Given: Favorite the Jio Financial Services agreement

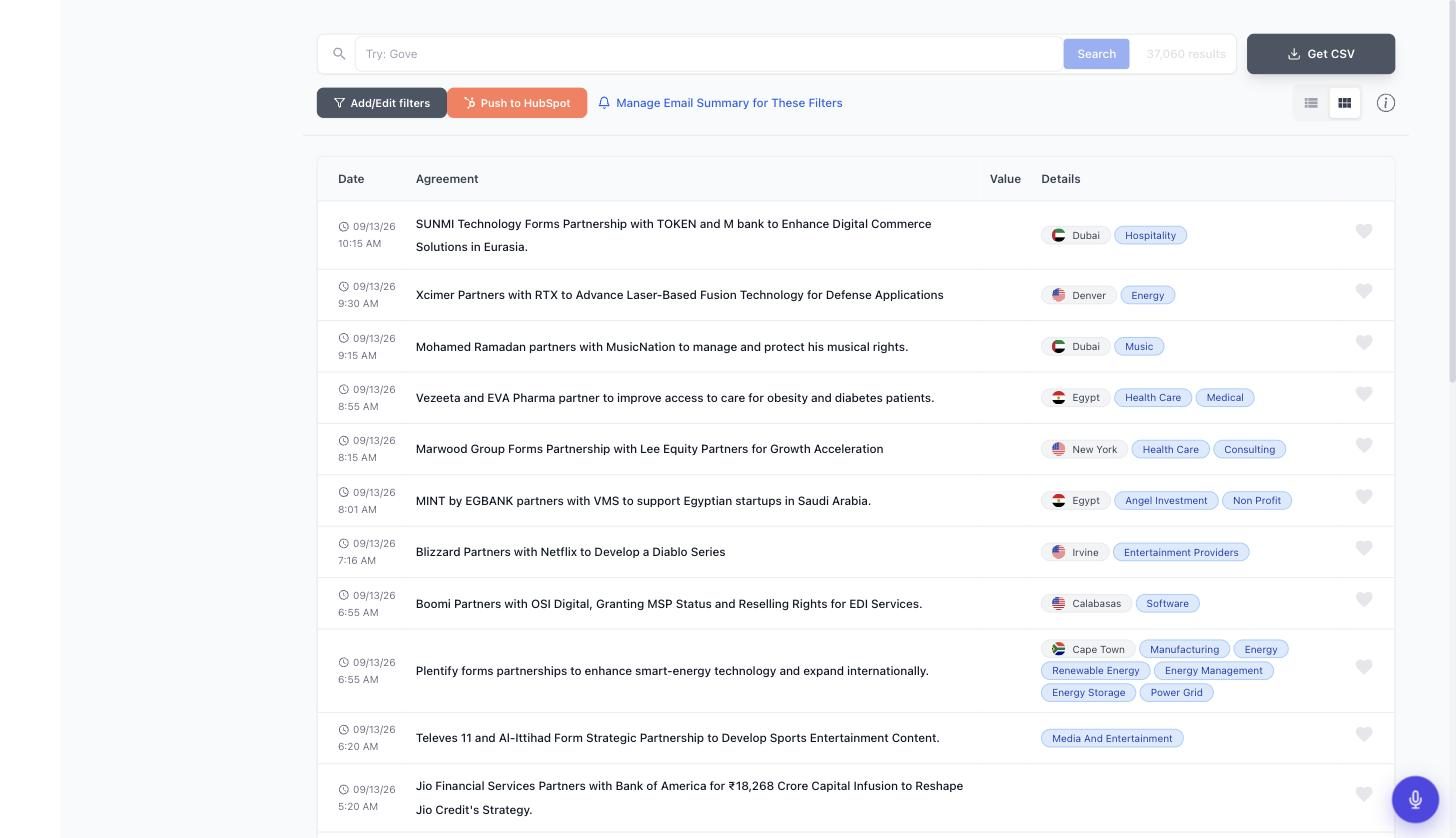Looking at the screenshot, I should pyautogui.click(x=1364, y=794).
